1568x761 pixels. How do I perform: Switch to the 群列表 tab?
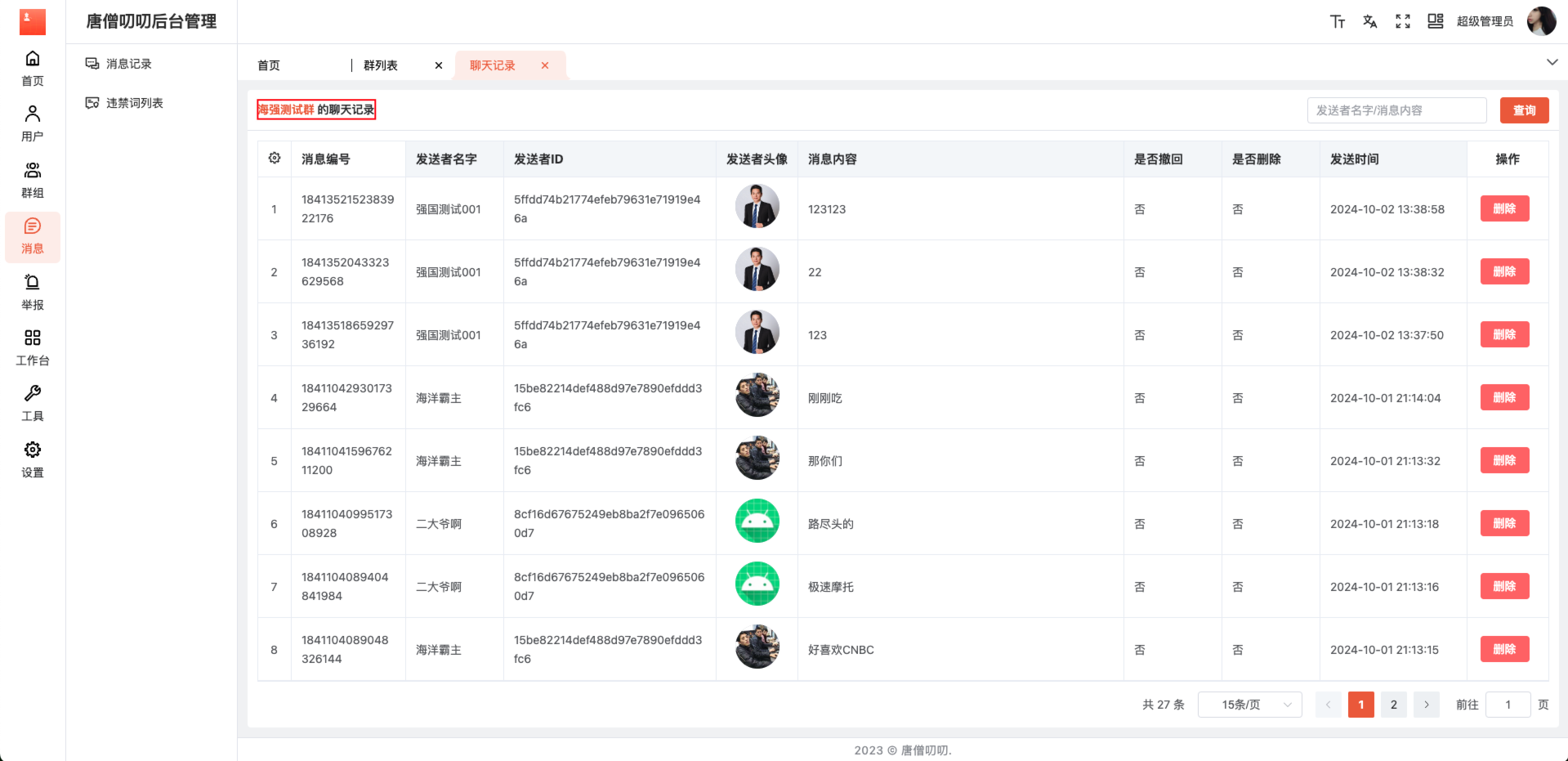click(380, 65)
